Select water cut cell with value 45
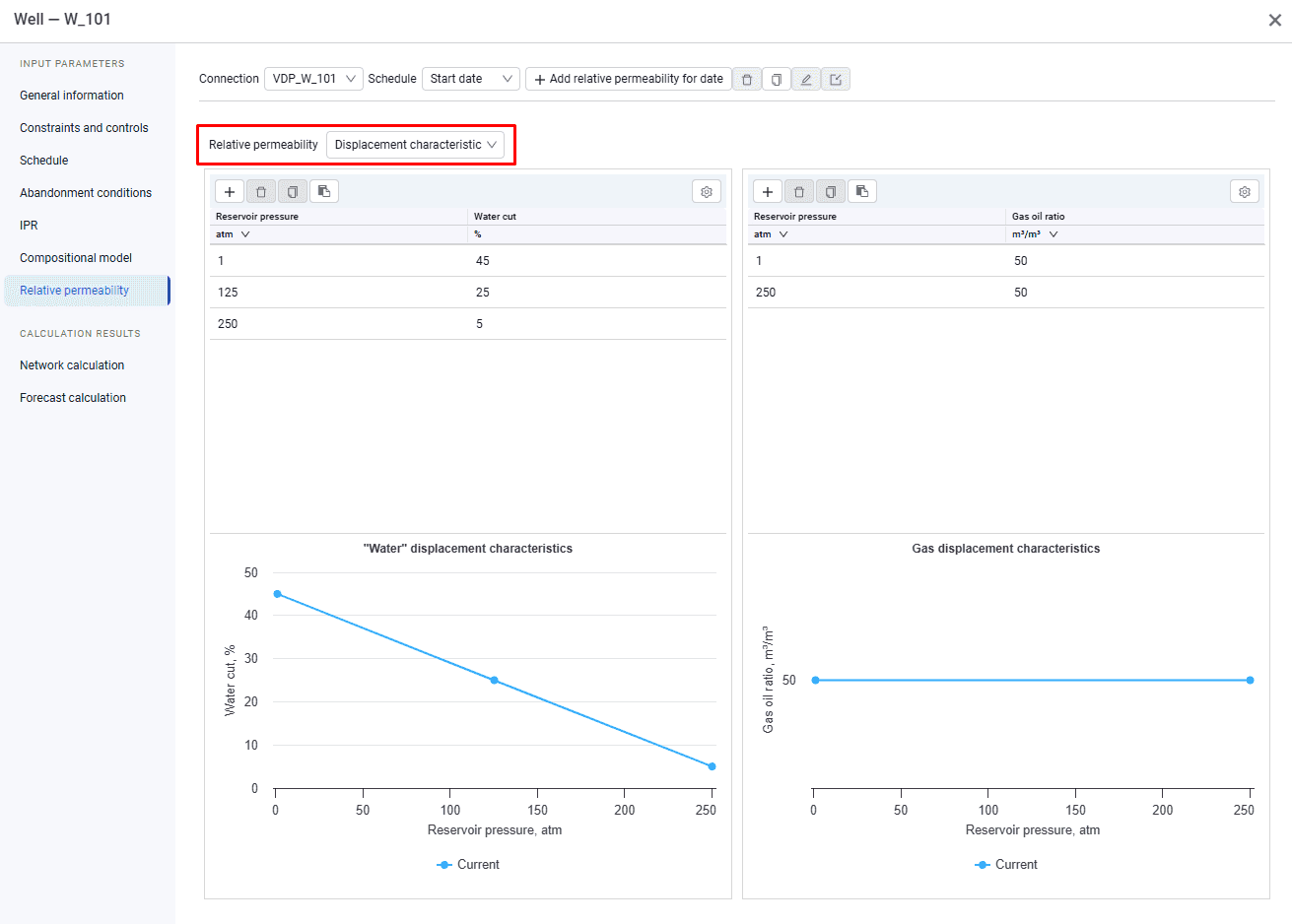 tap(597, 261)
